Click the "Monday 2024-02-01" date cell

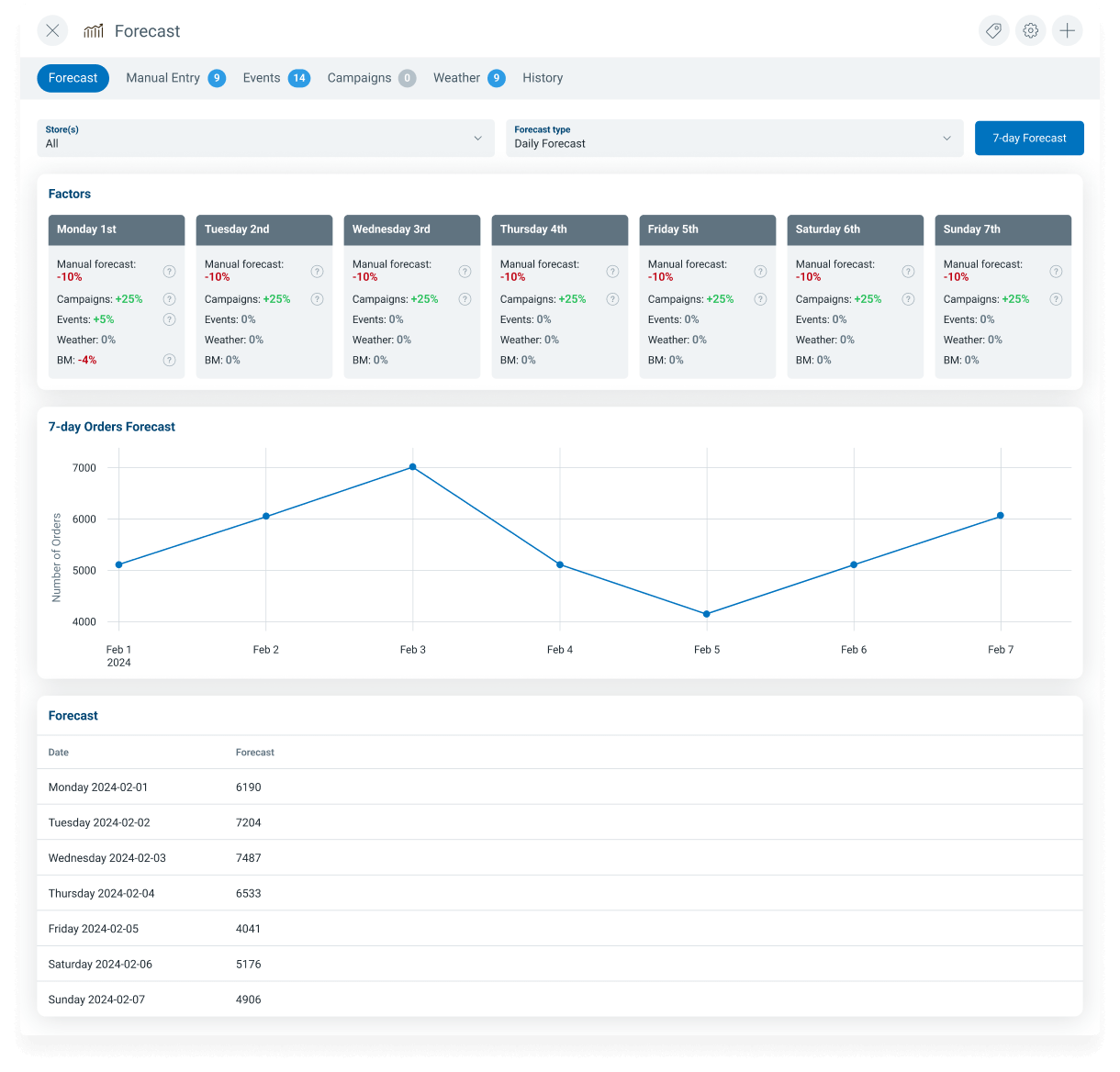pyautogui.click(x=98, y=787)
